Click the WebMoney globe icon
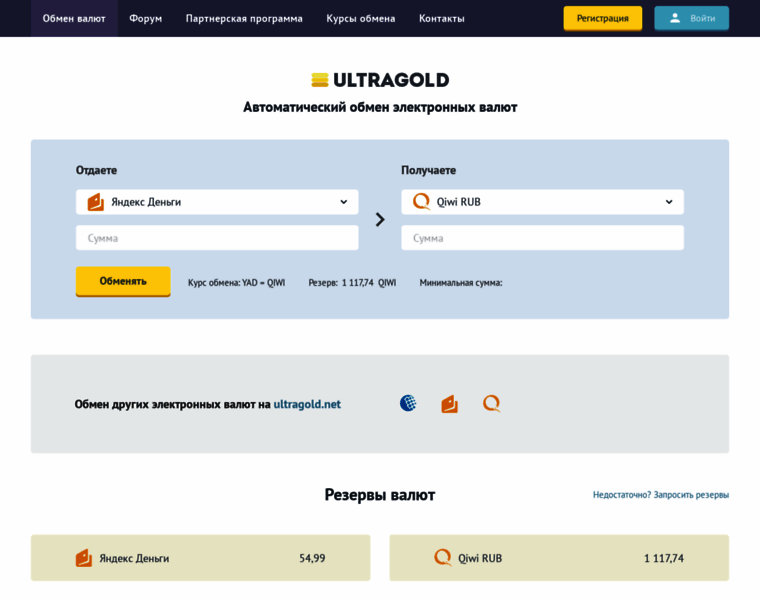Screen dimensions: 760x600 click(408, 403)
